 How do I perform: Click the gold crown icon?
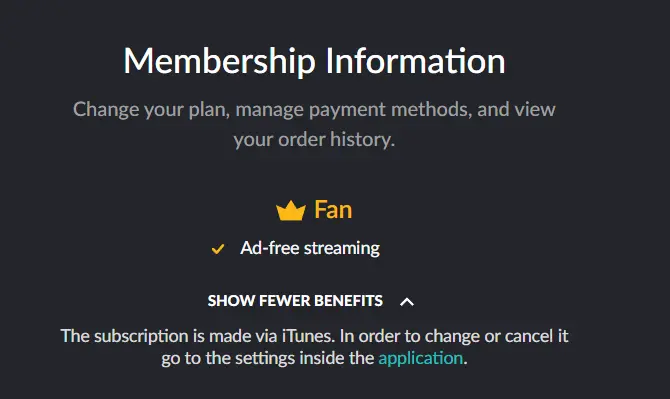[x=291, y=210]
